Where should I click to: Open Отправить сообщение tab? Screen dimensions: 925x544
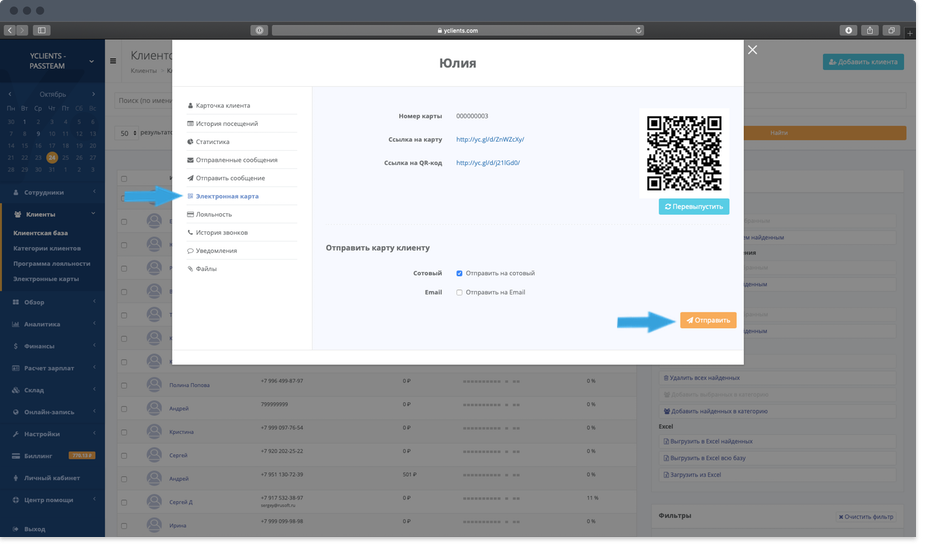point(226,178)
